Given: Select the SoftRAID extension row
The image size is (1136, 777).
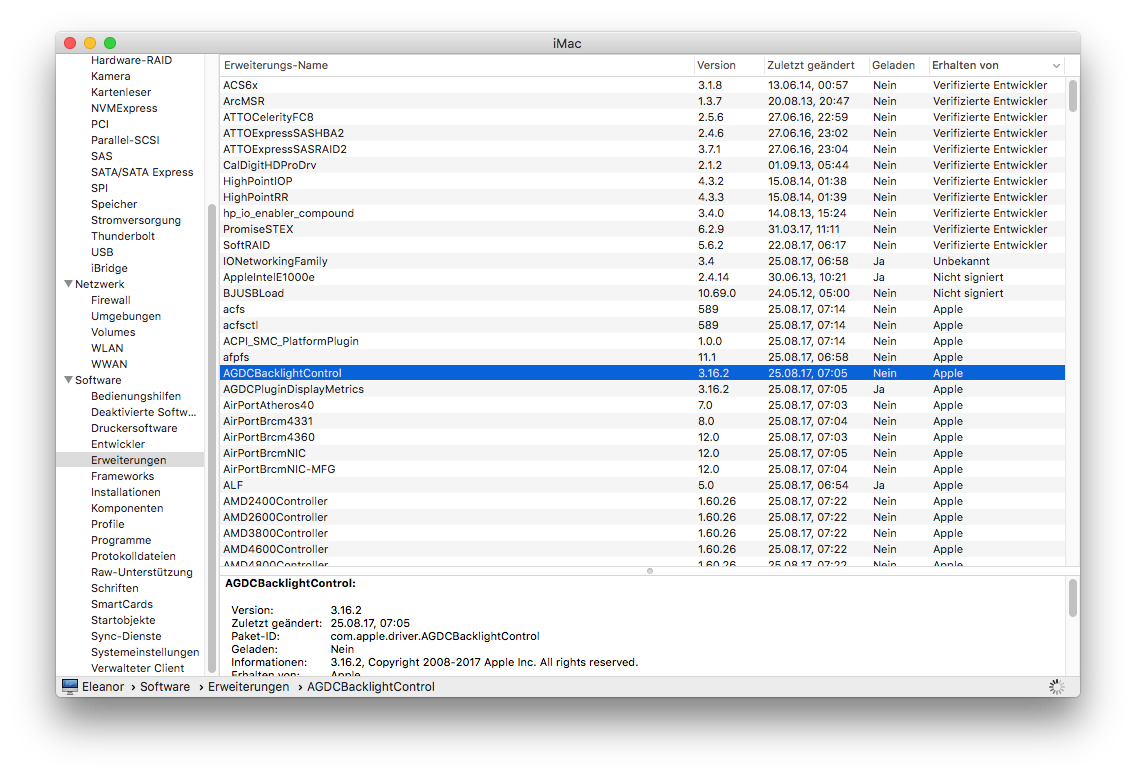Looking at the screenshot, I should [x=642, y=245].
